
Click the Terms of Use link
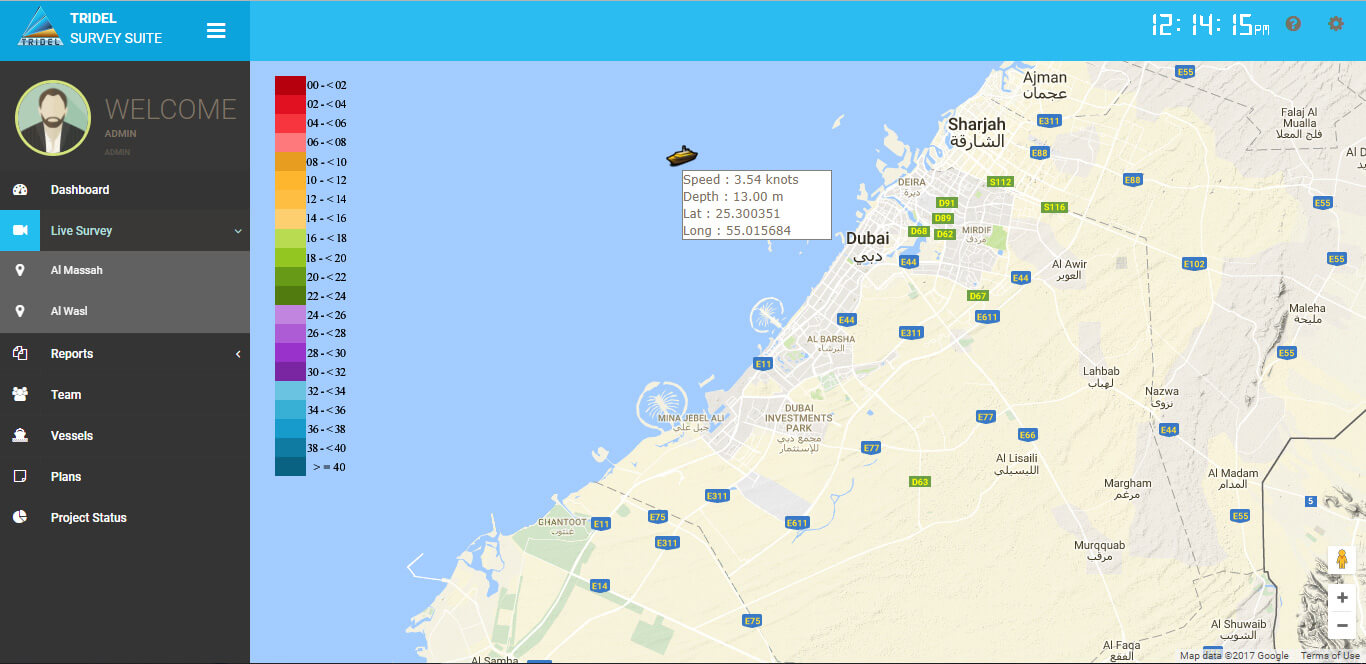pos(1330,656)
